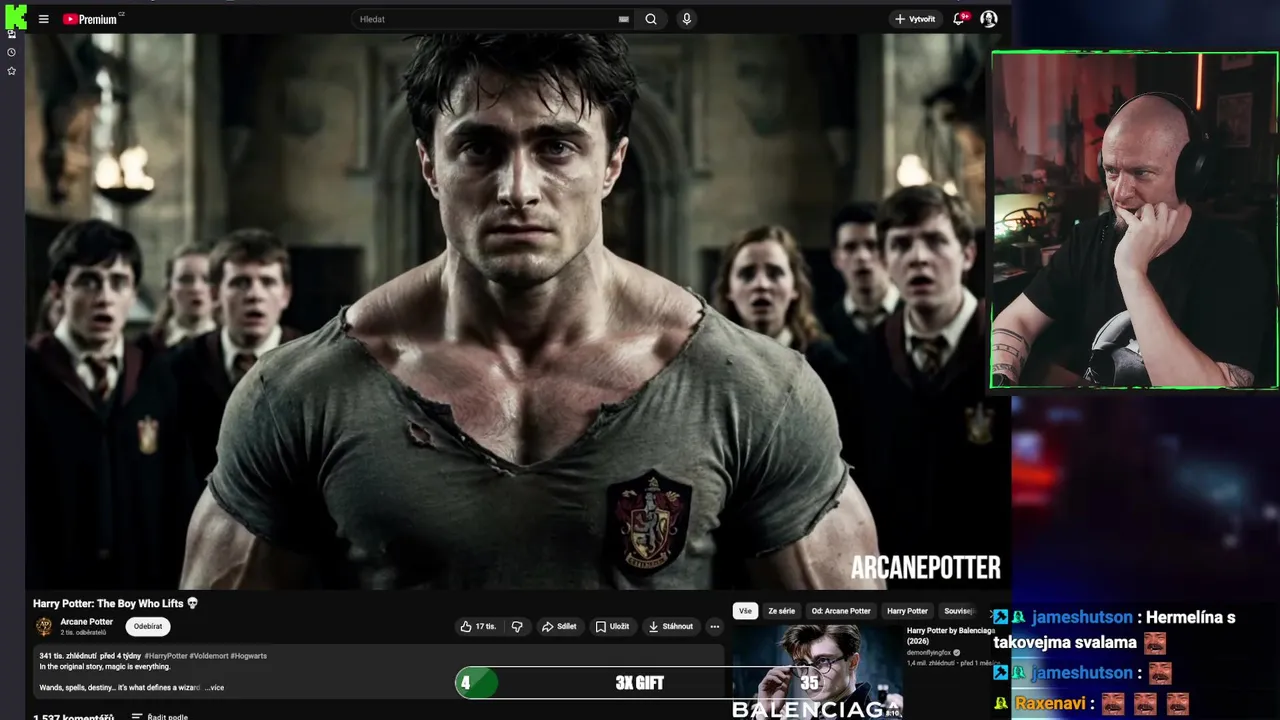Viewport: 1280px width, 720px height.
Task: Click jameshutson's 'Hermelína s' chat message
Action: pyautogui.click(x=1114, y=630)
